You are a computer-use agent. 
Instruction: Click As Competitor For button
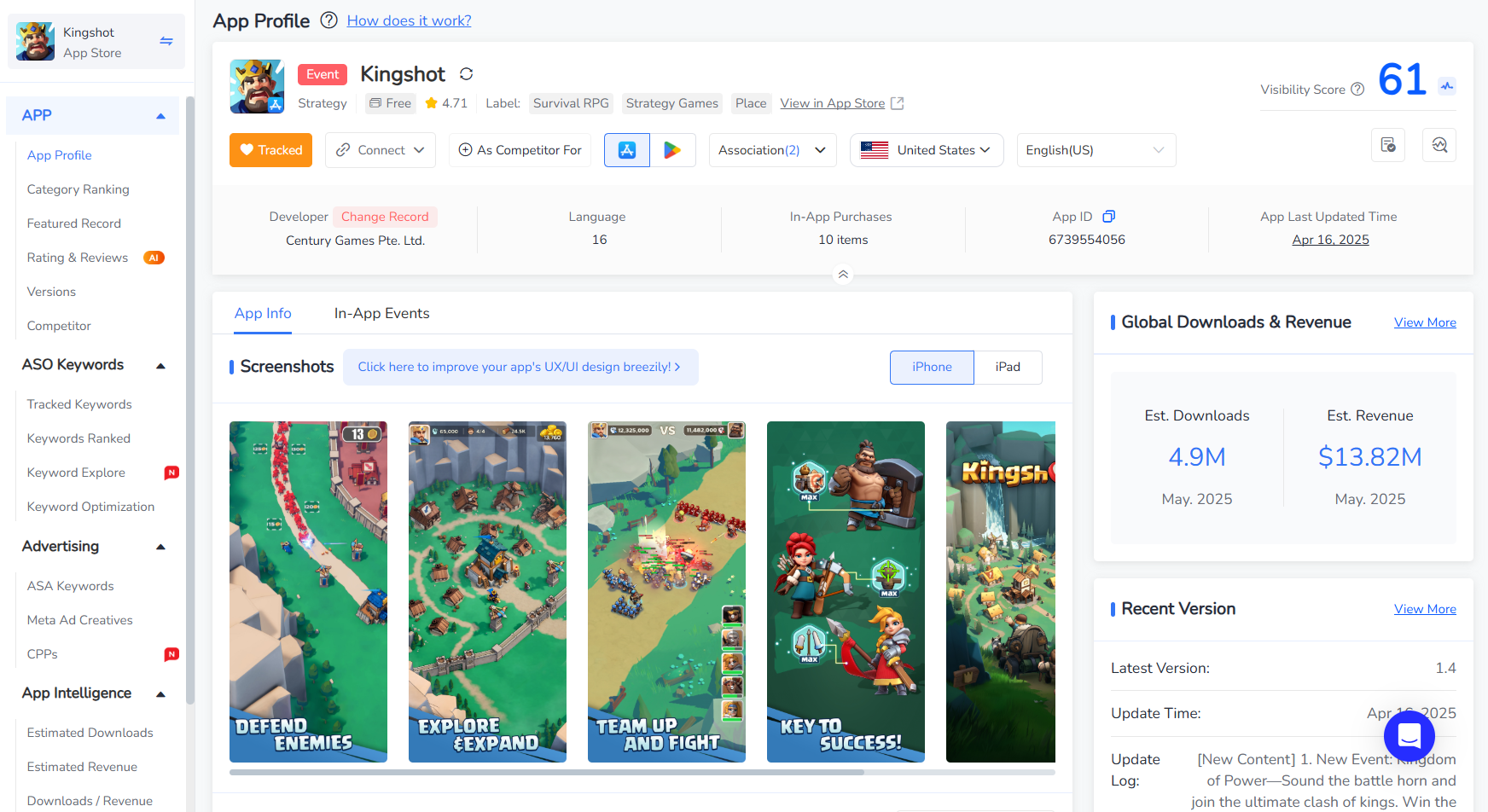(520, 150)
